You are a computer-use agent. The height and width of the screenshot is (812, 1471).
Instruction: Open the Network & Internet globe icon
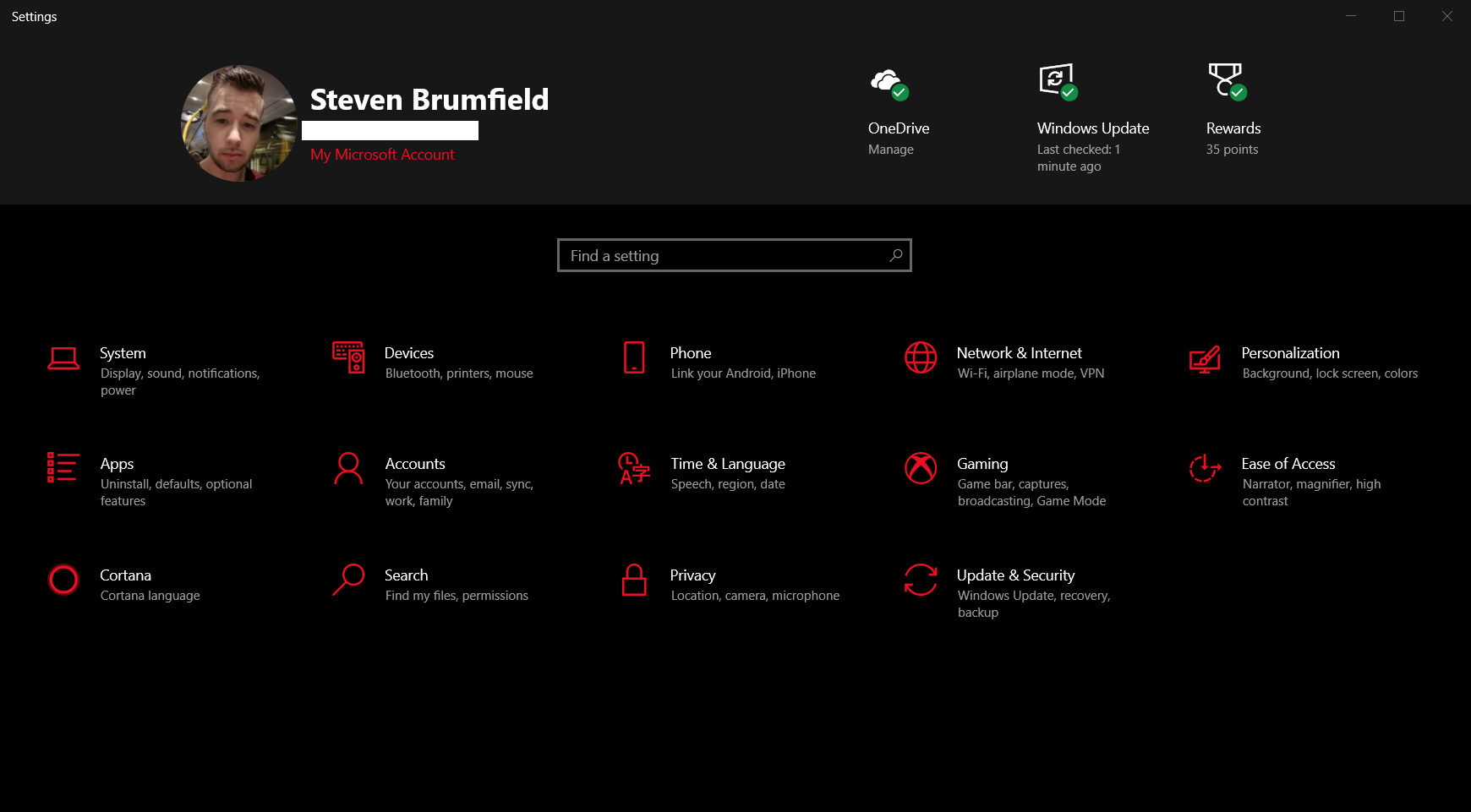tap(921, 357)
